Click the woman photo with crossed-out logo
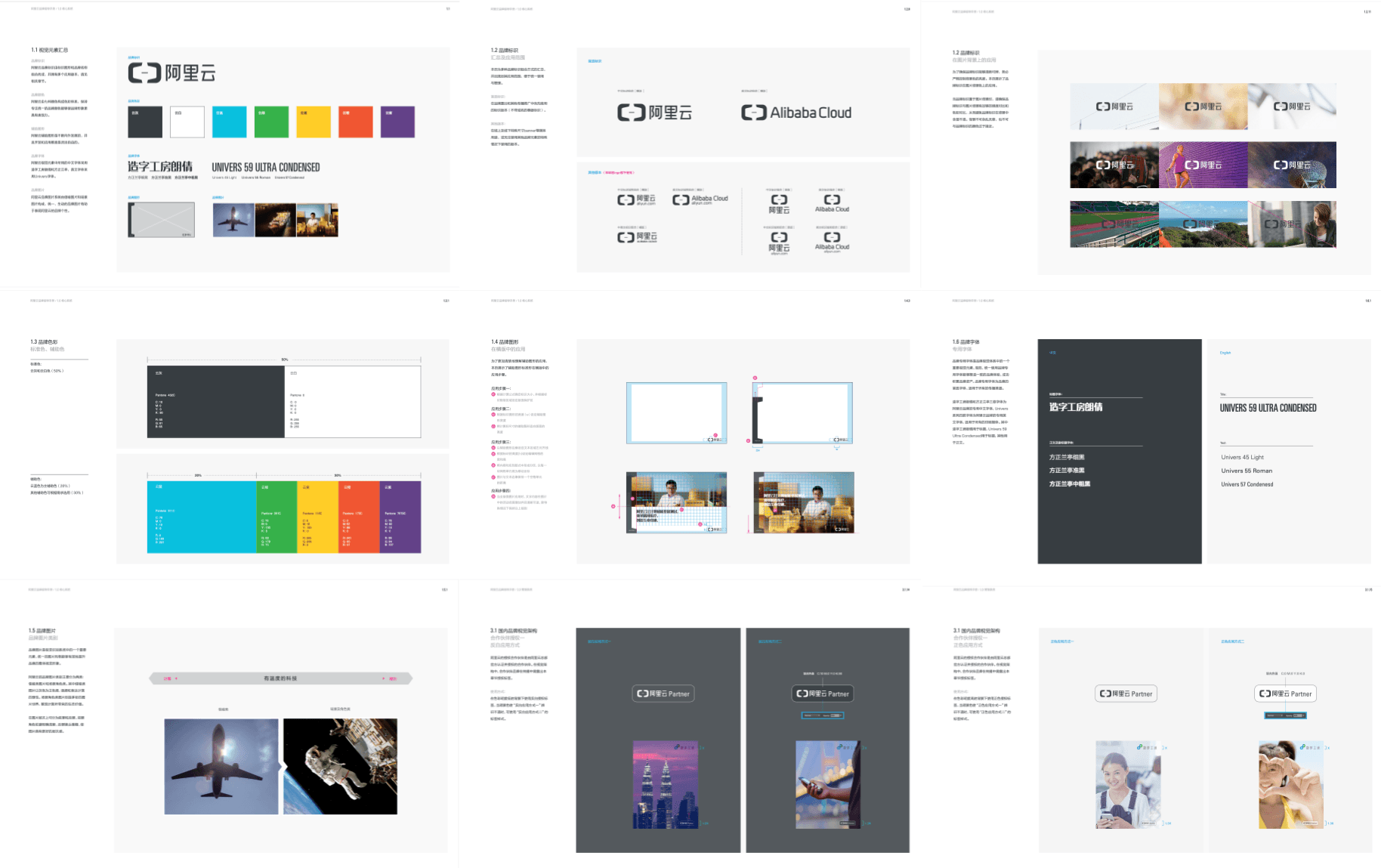The height and width of the screenshot is (868, 1381). tap(1292, 224)
